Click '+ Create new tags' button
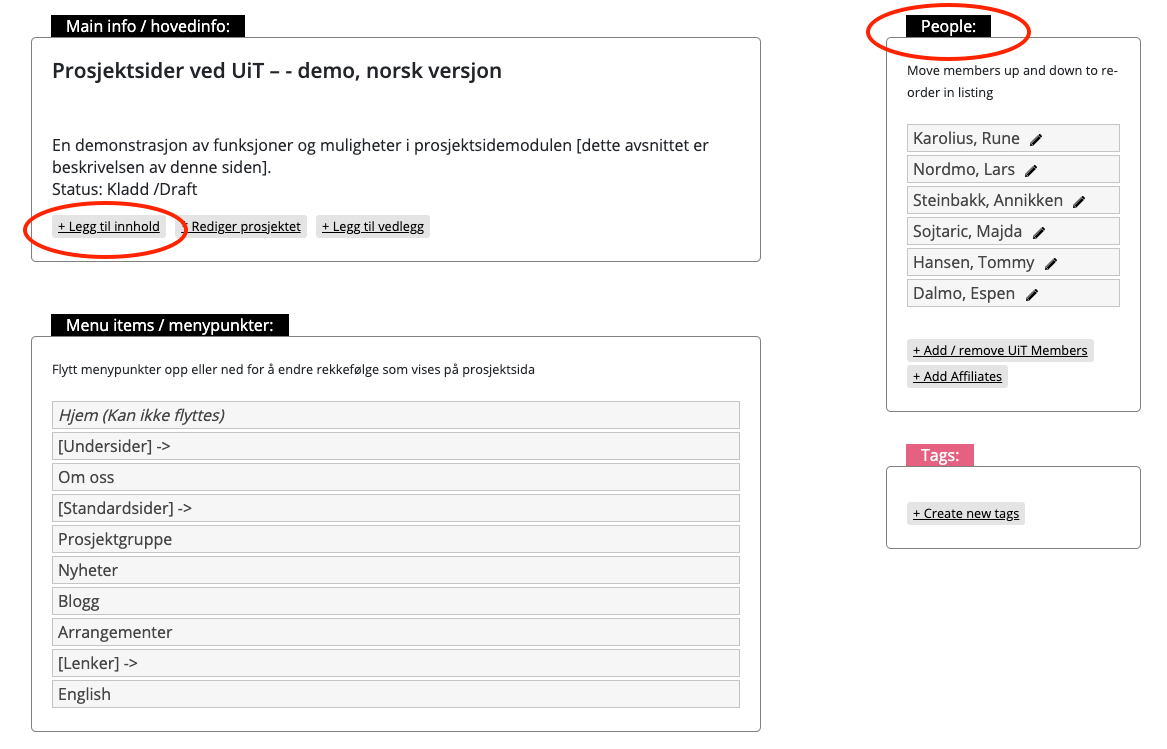The height and width of the screenshot is (749, 1167). [x=966, y=513]
